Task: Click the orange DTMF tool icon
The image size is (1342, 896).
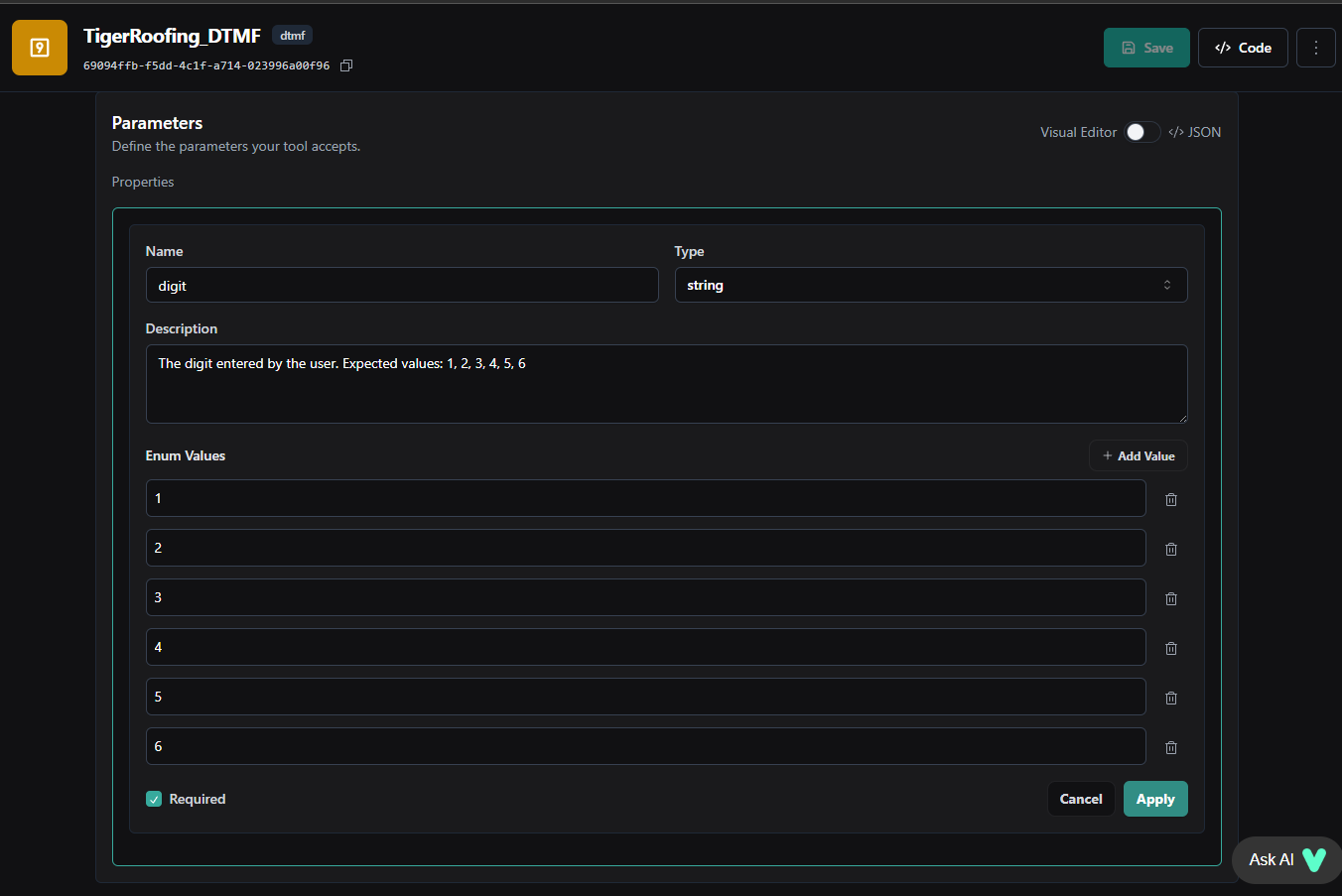Action: pyautogui.click(x=40, y=48)
